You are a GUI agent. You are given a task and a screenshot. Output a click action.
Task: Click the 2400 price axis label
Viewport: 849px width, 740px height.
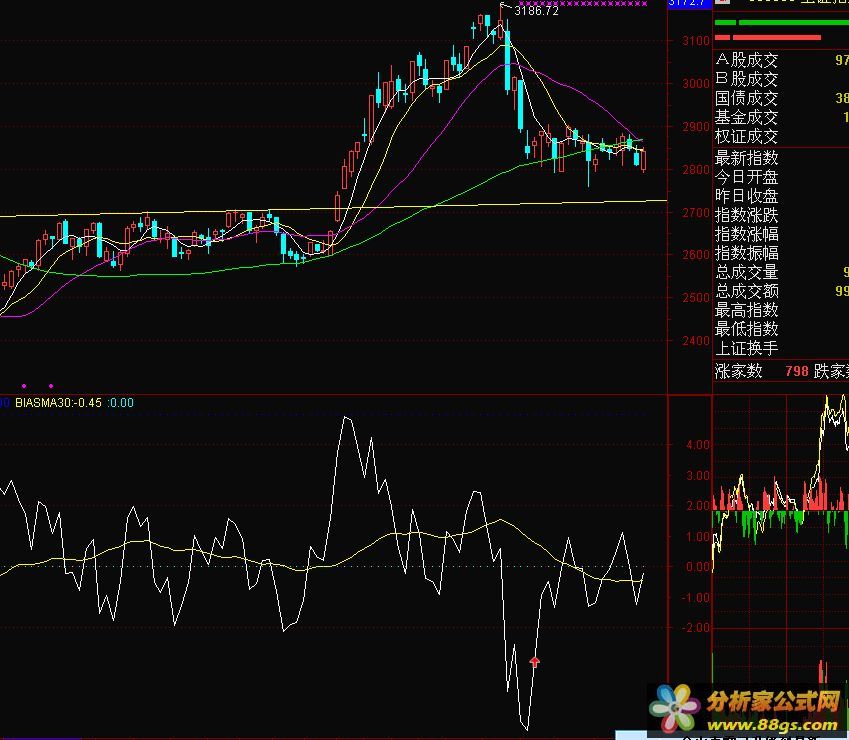696,340
